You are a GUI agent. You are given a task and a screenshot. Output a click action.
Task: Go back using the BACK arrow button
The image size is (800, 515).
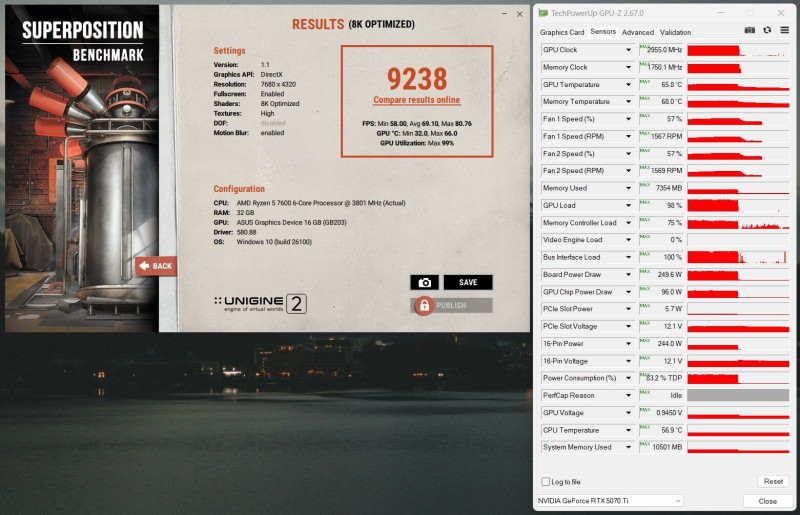156,266
